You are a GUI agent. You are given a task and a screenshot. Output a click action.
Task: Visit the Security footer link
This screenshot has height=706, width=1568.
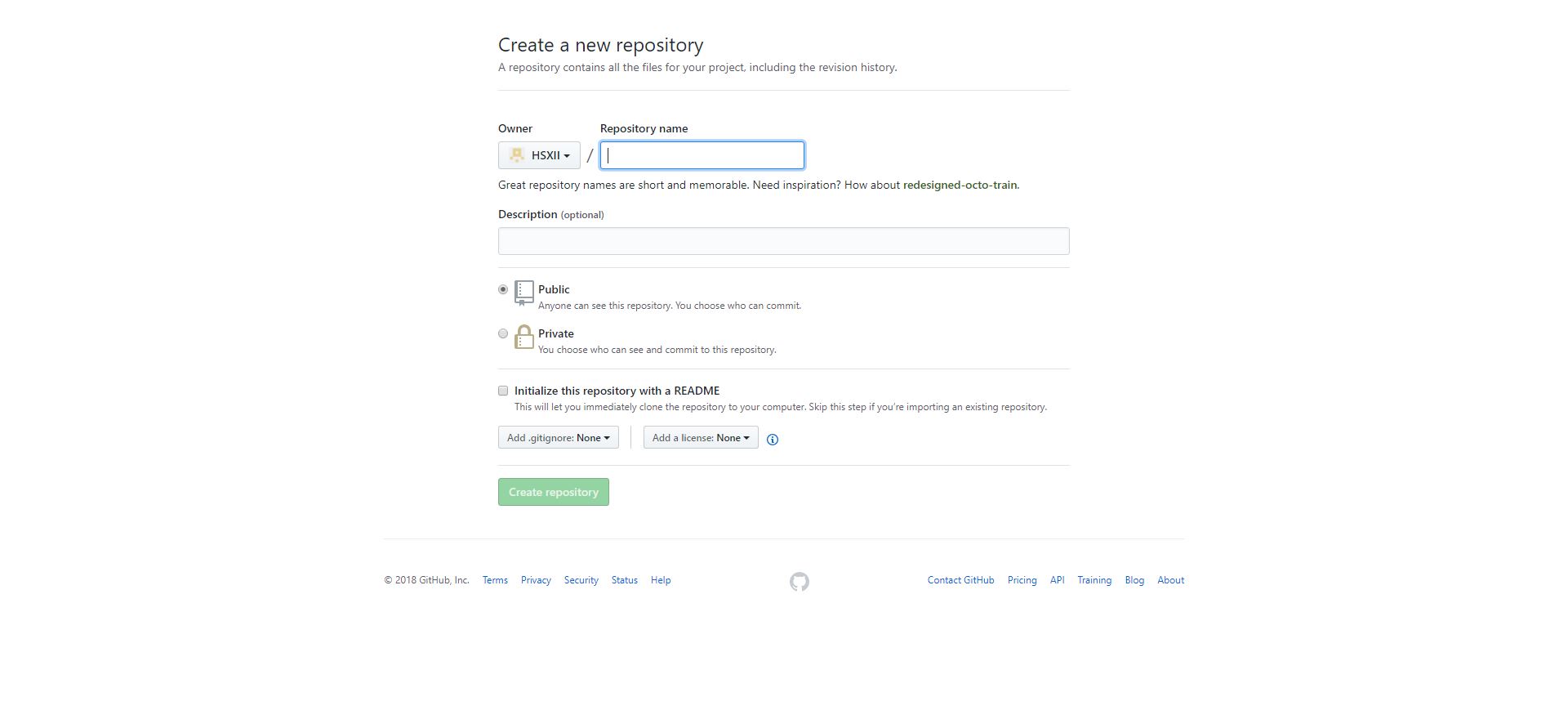click(581, 580)
